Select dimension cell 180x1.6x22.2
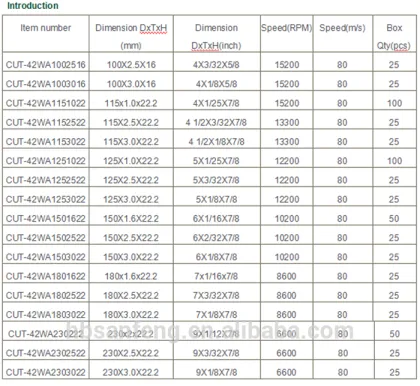 (131, 276)
